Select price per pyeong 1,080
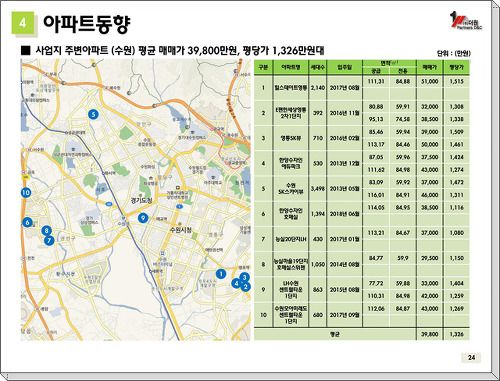The width and height of the screenshot is (500, 381). tap(457, 233)
